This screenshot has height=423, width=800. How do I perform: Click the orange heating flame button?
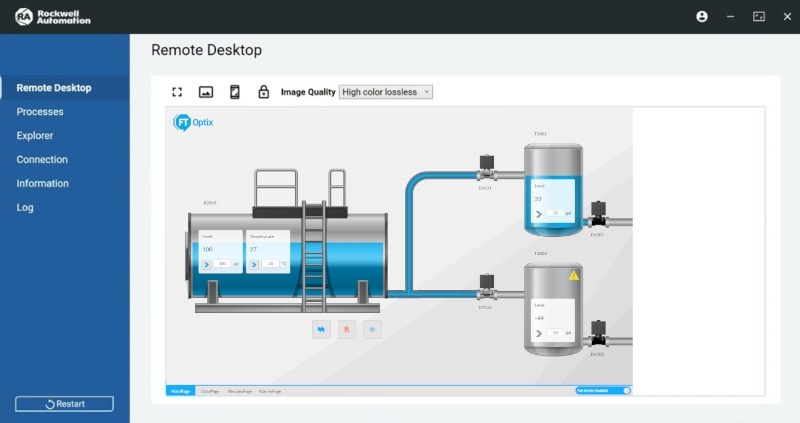click(x=347, y=328)
